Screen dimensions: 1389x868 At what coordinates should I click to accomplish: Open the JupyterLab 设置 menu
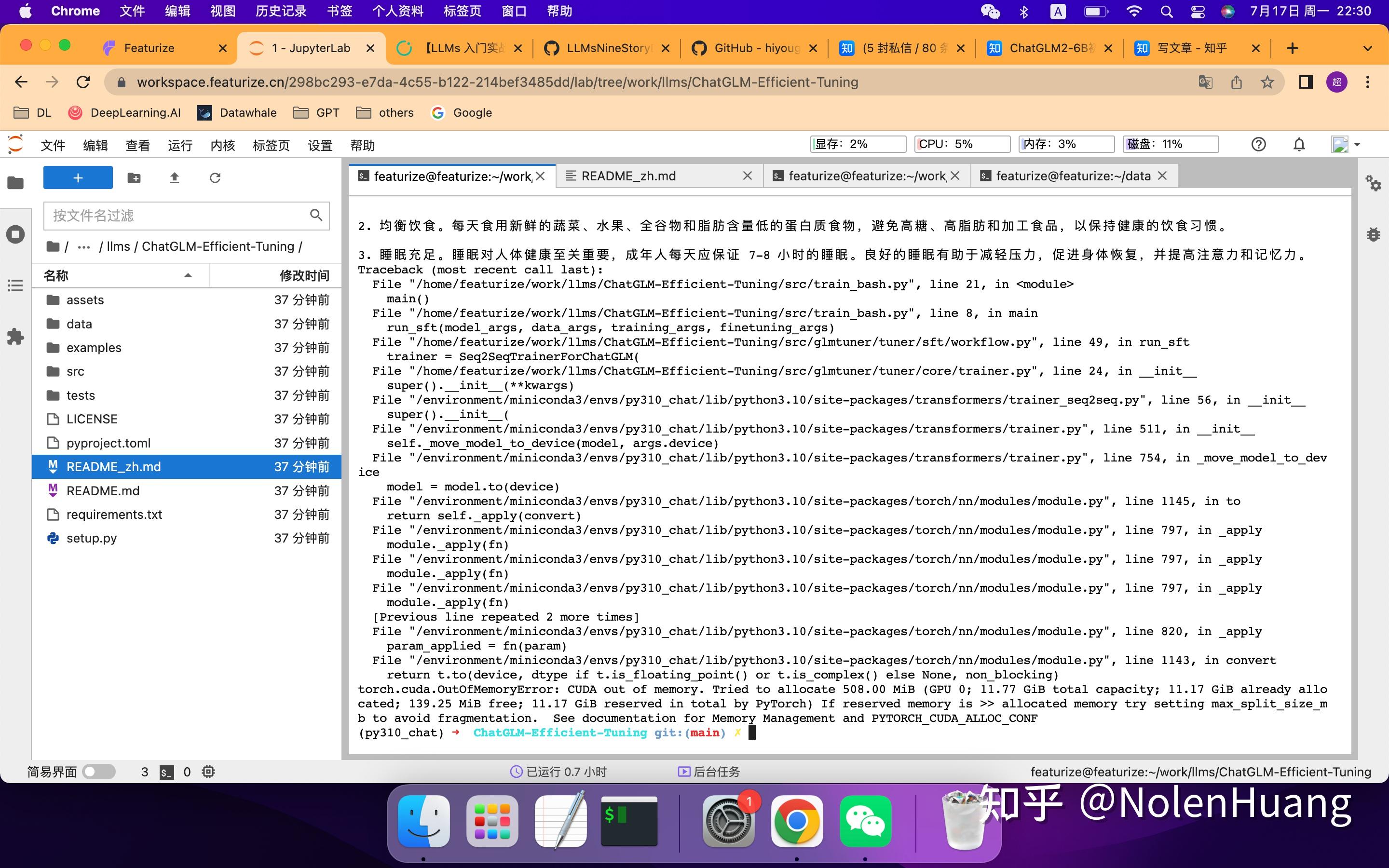coord(320,145)
